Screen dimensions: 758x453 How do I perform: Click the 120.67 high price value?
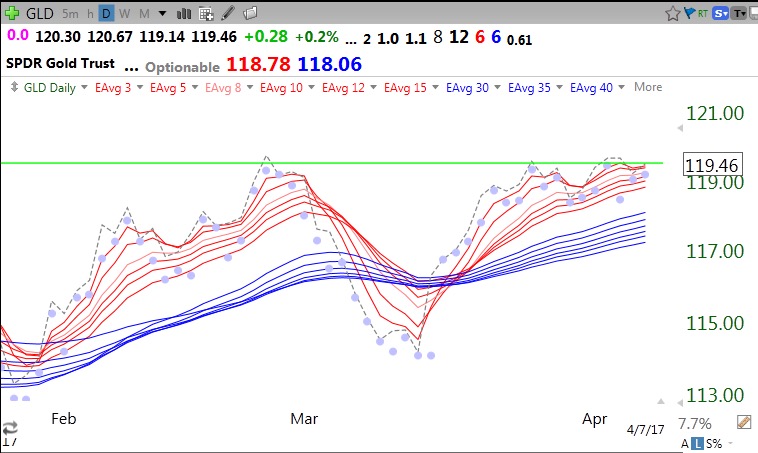110,37
